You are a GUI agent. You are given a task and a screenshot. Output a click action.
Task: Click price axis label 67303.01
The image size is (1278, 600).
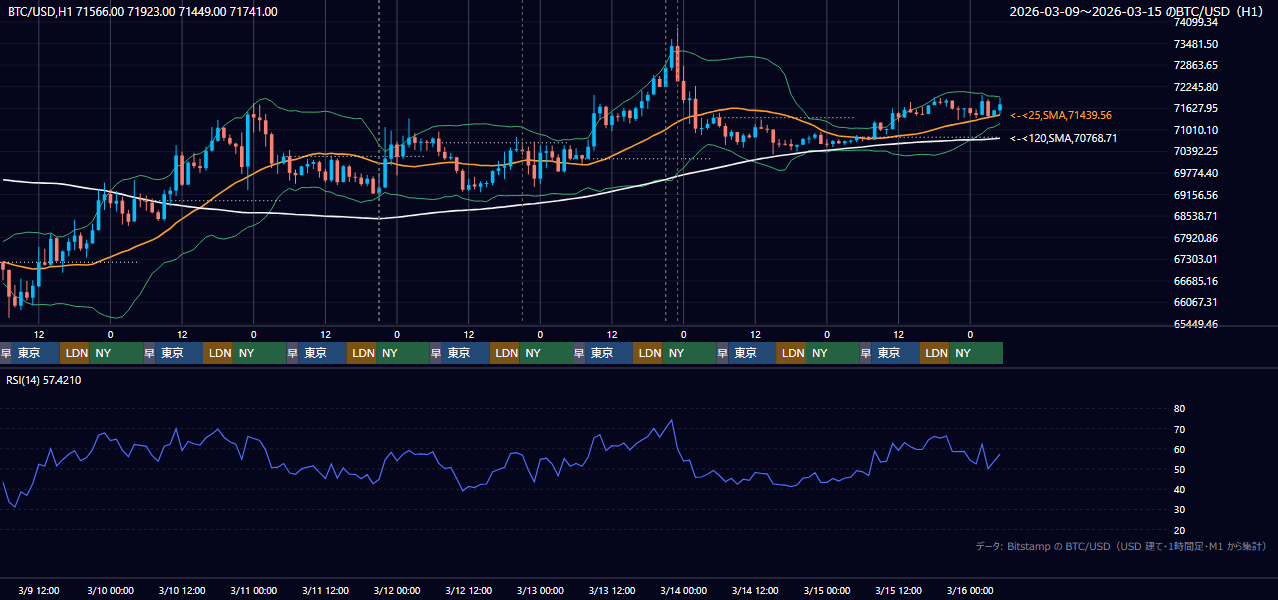(x=1196, y=259)
